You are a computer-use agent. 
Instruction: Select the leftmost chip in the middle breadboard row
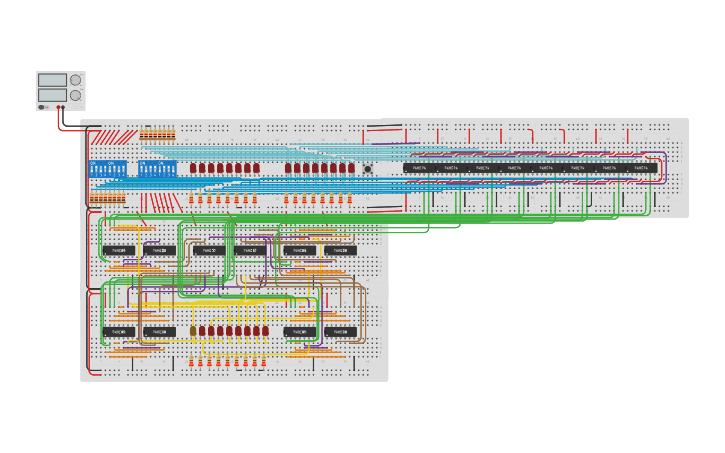[x=119, y=251]
